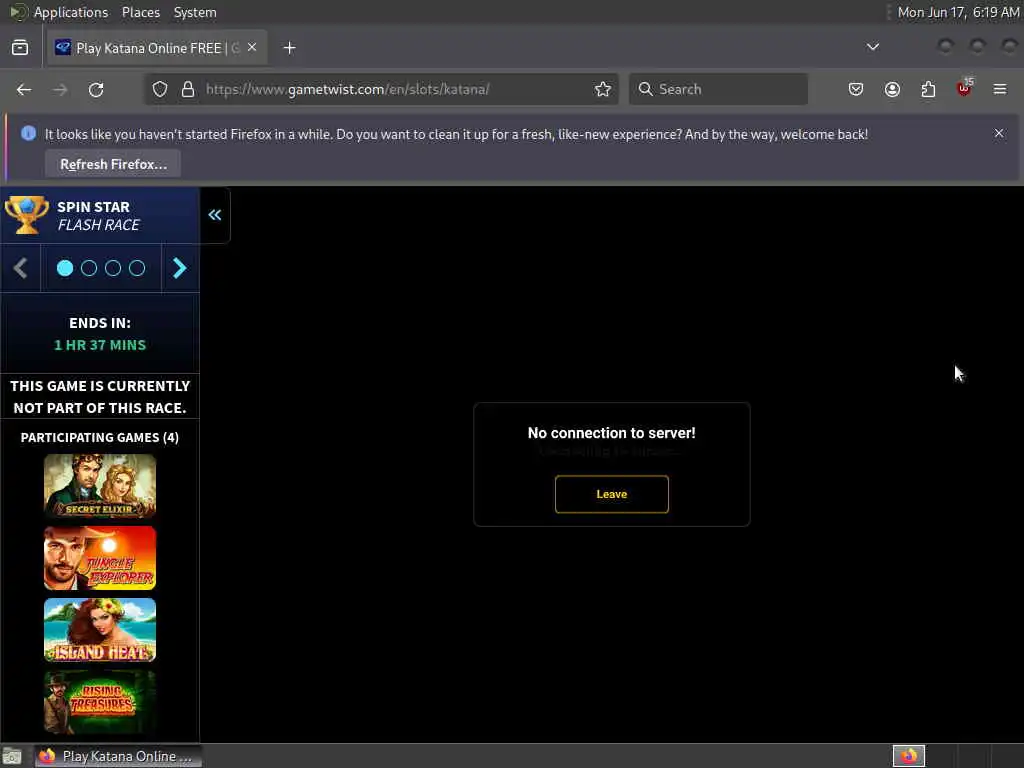The height and width of the screenshot is (768, 1024).
Task: Click the Refresh Firefox... button
Action: pos(113,164)
